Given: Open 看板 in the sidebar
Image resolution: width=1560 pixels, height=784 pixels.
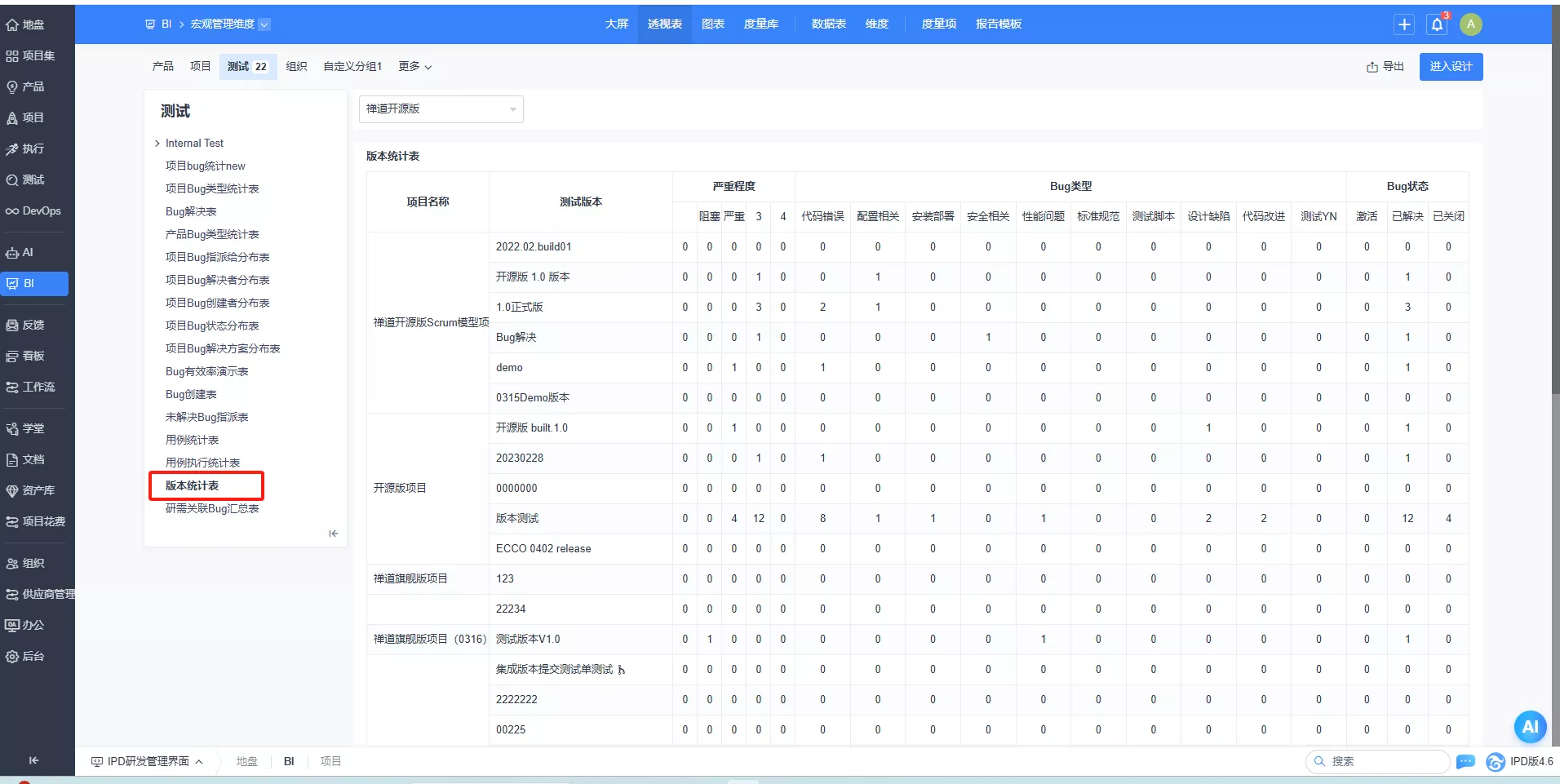Looking at the screenshot, I should point(25,356).
